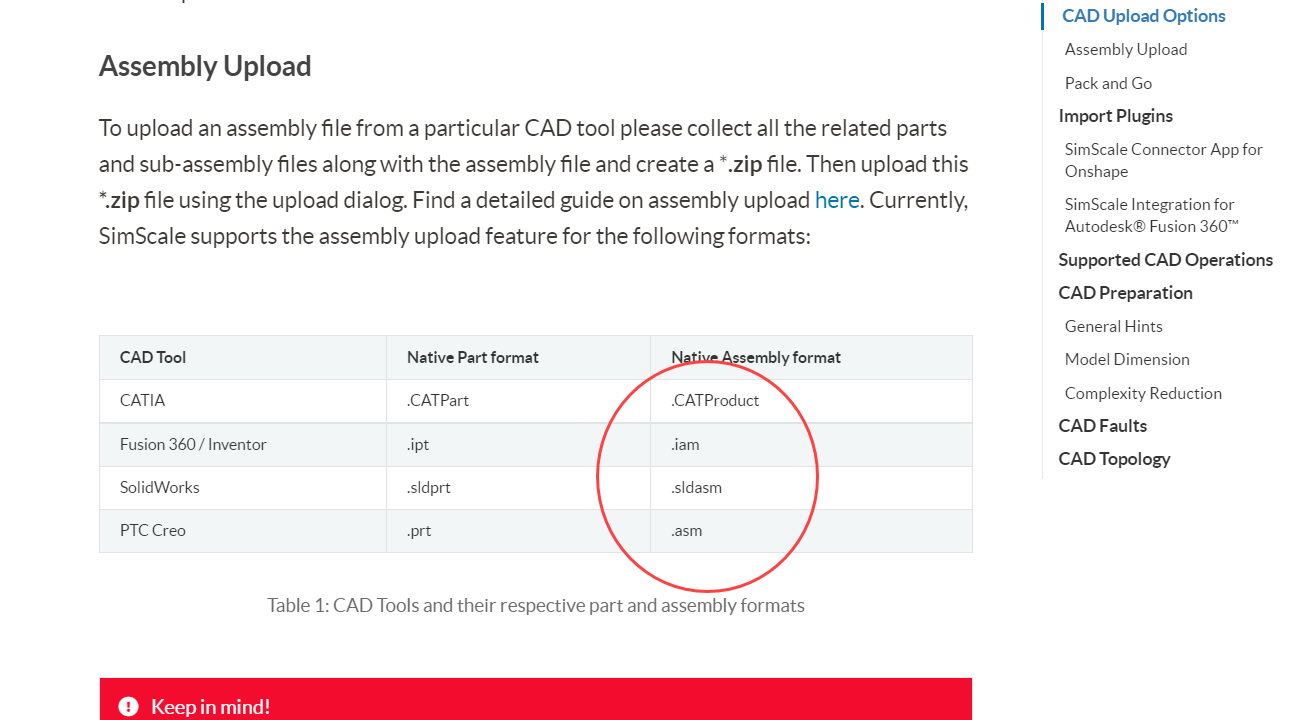Click the exclamation warning icon
Viewport: 1304px width, 720px height.
click(x=128, y=707)
